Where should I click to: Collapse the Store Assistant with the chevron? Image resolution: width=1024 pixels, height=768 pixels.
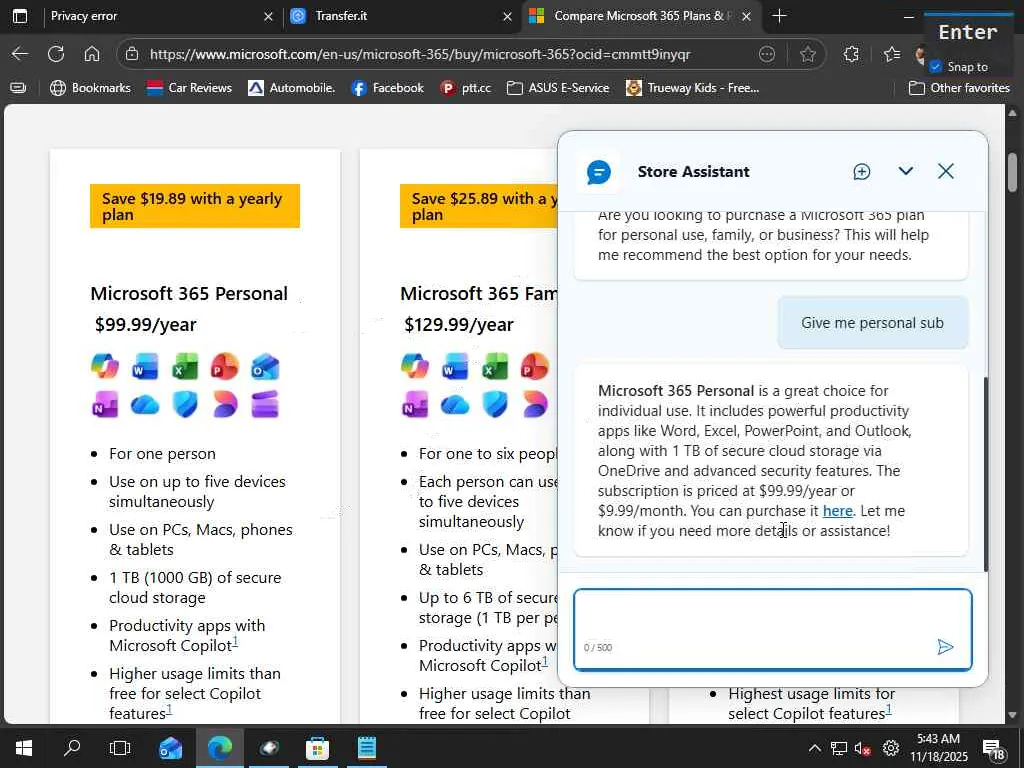click(x=905, y=171)
